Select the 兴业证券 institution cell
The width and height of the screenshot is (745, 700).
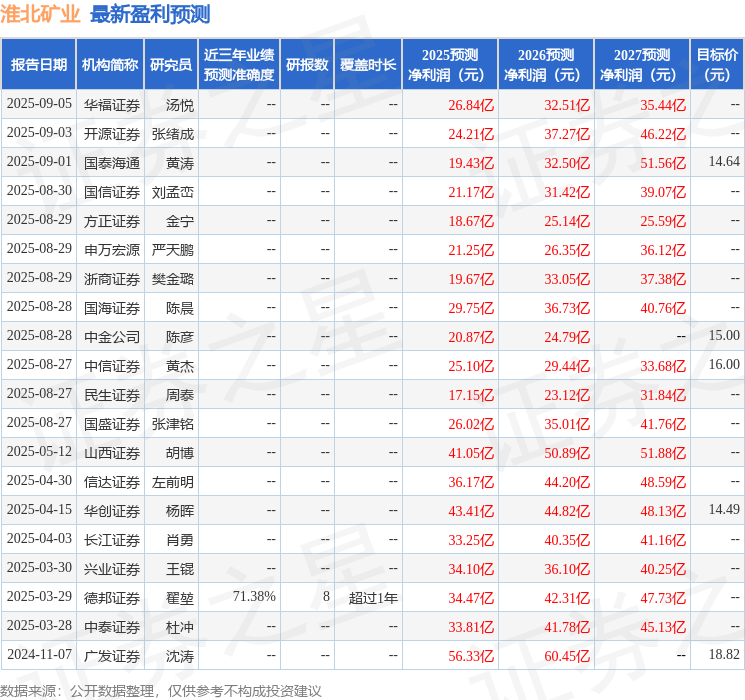click(112, 569)
